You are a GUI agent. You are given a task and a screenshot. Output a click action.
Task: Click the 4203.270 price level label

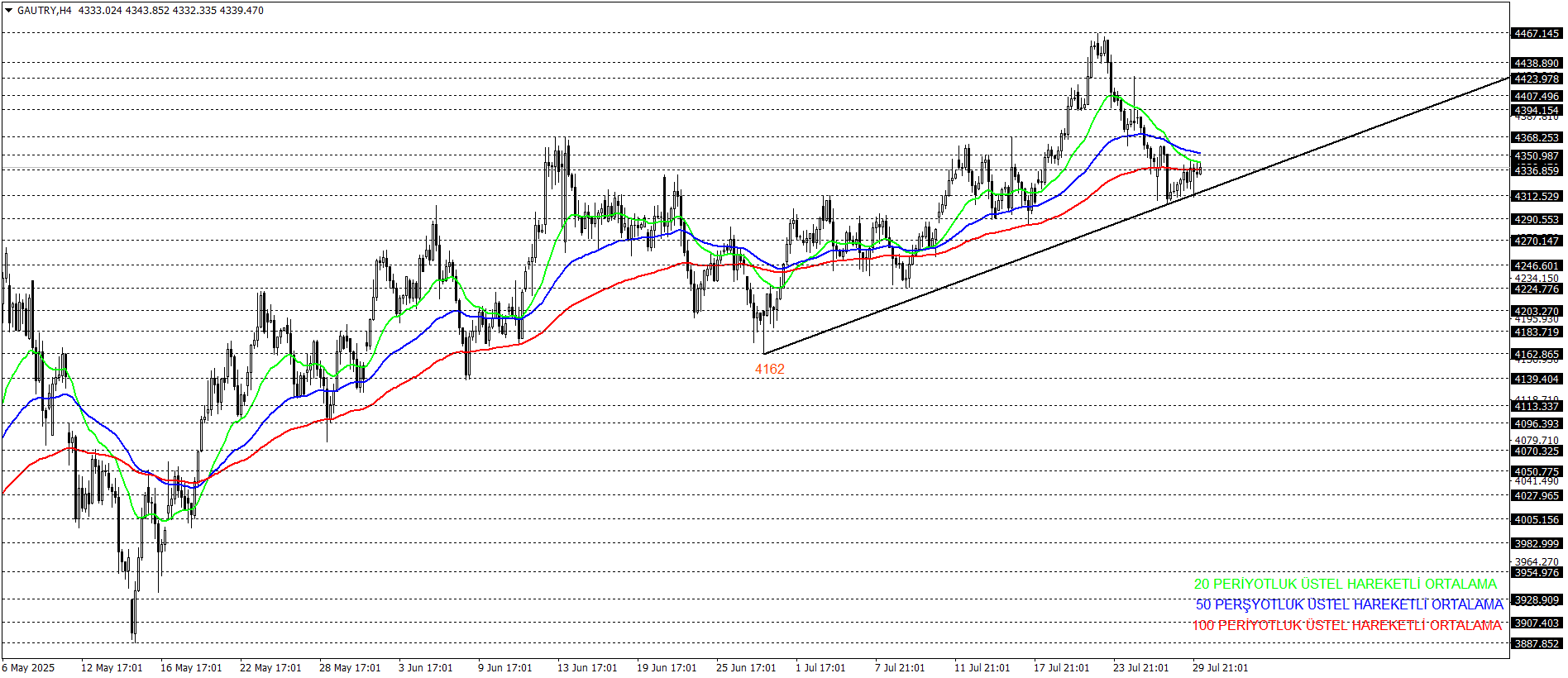(1537, 312)
